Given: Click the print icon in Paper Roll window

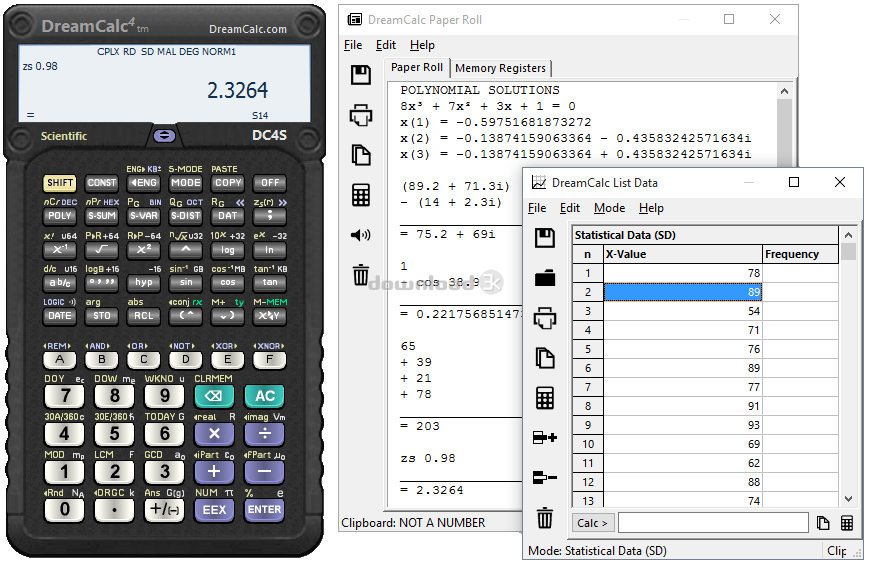Looking at the screenshot, I should coord(361,115).
